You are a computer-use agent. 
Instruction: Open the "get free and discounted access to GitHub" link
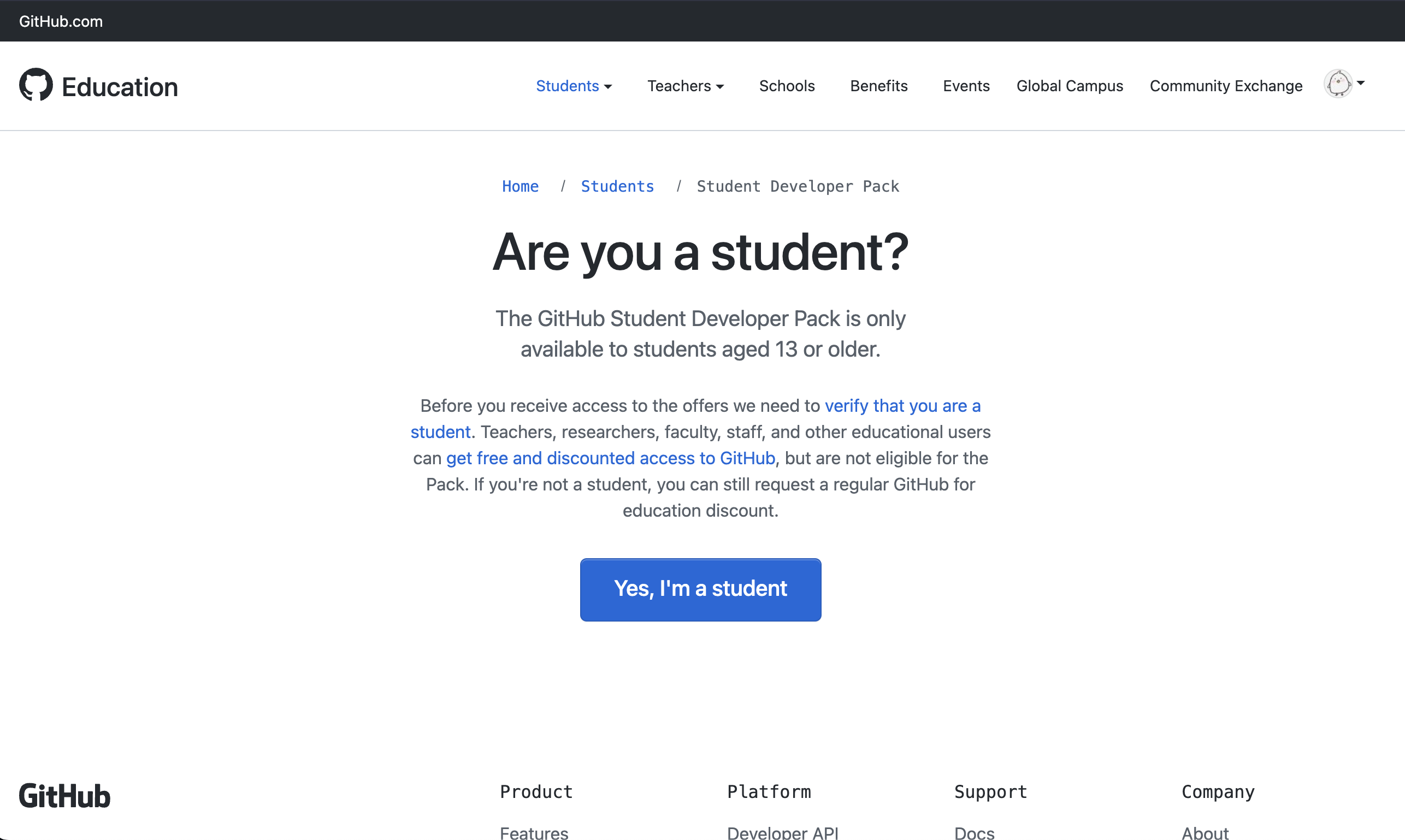click(x=611, y=458)
